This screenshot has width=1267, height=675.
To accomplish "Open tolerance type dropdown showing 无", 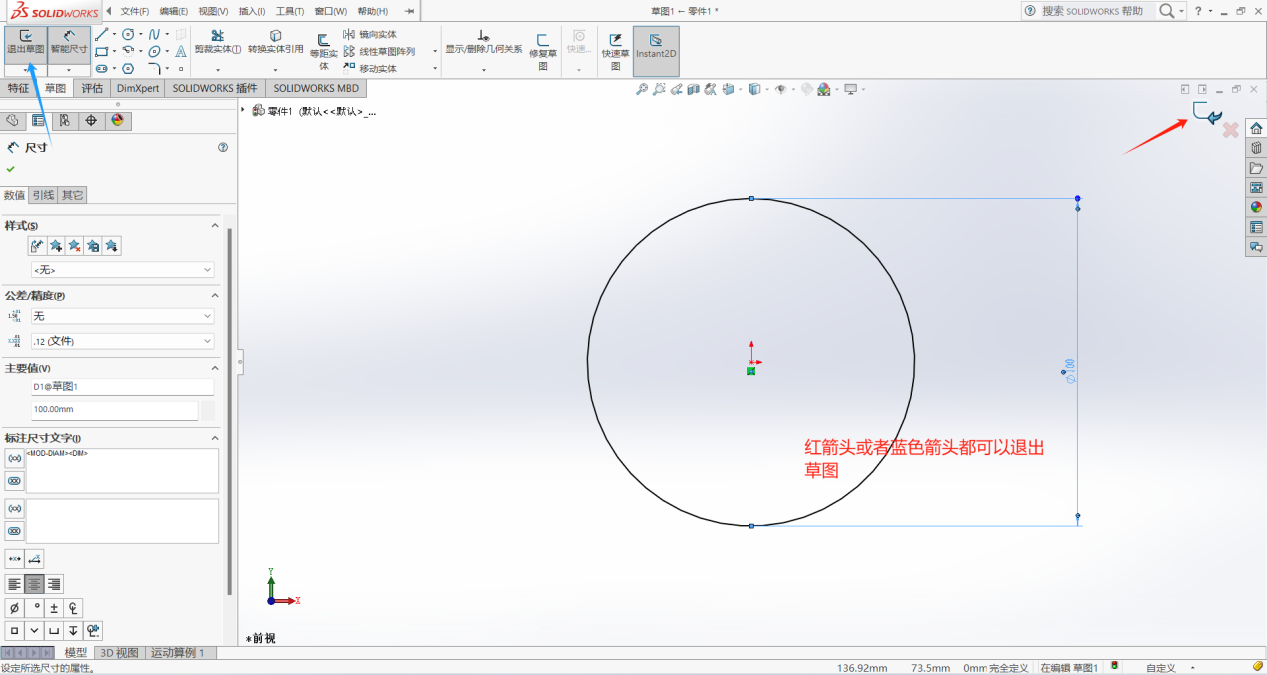I will pos(122,316).
